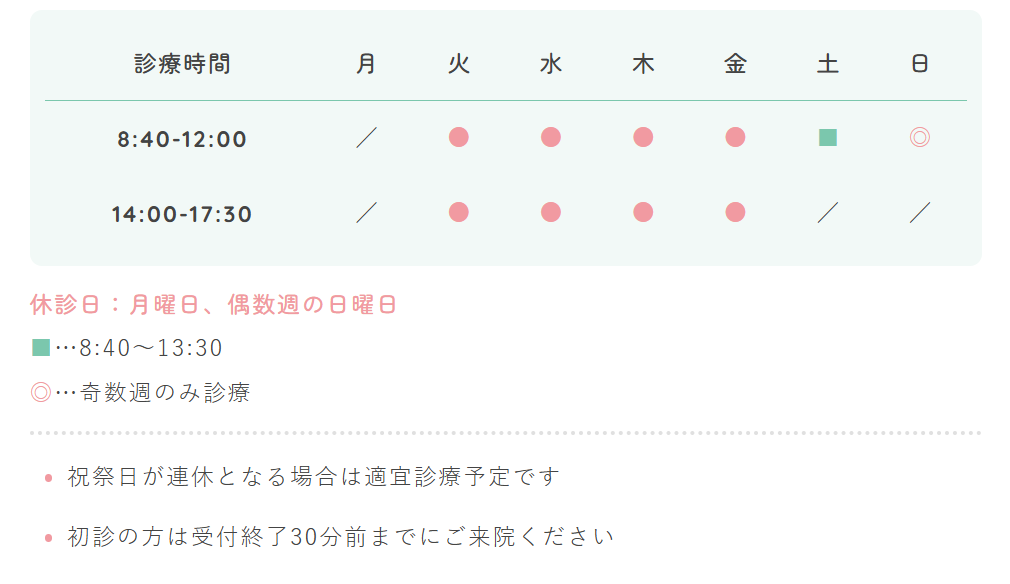Click the Sunday morning double circle

920,137
